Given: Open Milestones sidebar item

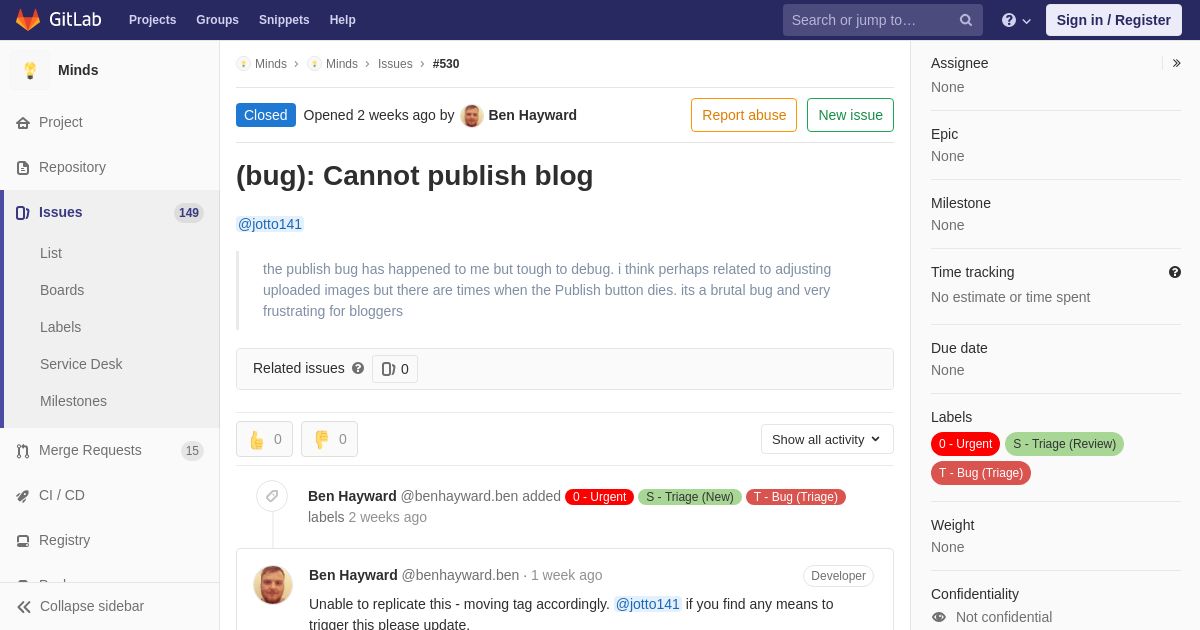Looking at the screenshot, I should click(73, 401).
